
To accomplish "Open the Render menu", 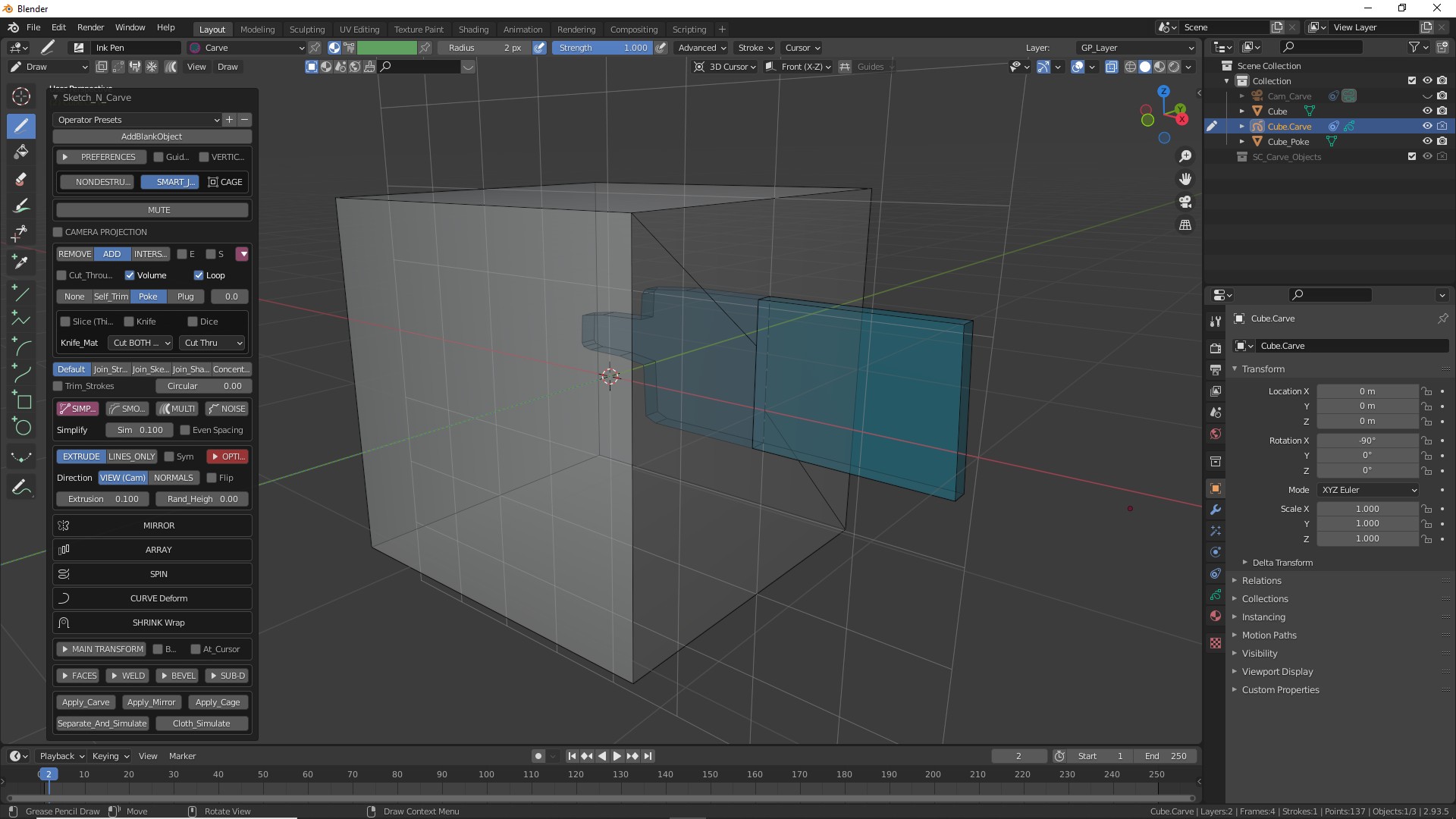I will coord(90,27).
